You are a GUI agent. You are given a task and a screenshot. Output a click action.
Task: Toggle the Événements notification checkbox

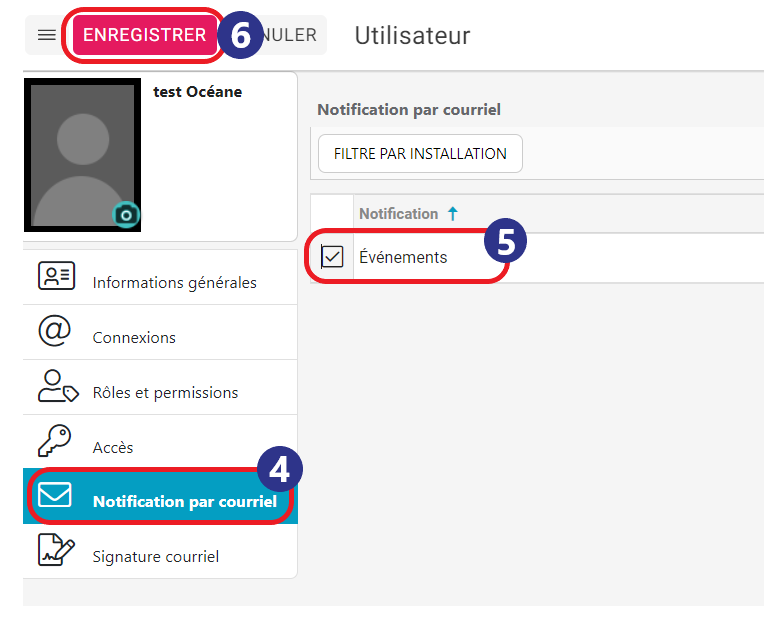click(332, 257)
